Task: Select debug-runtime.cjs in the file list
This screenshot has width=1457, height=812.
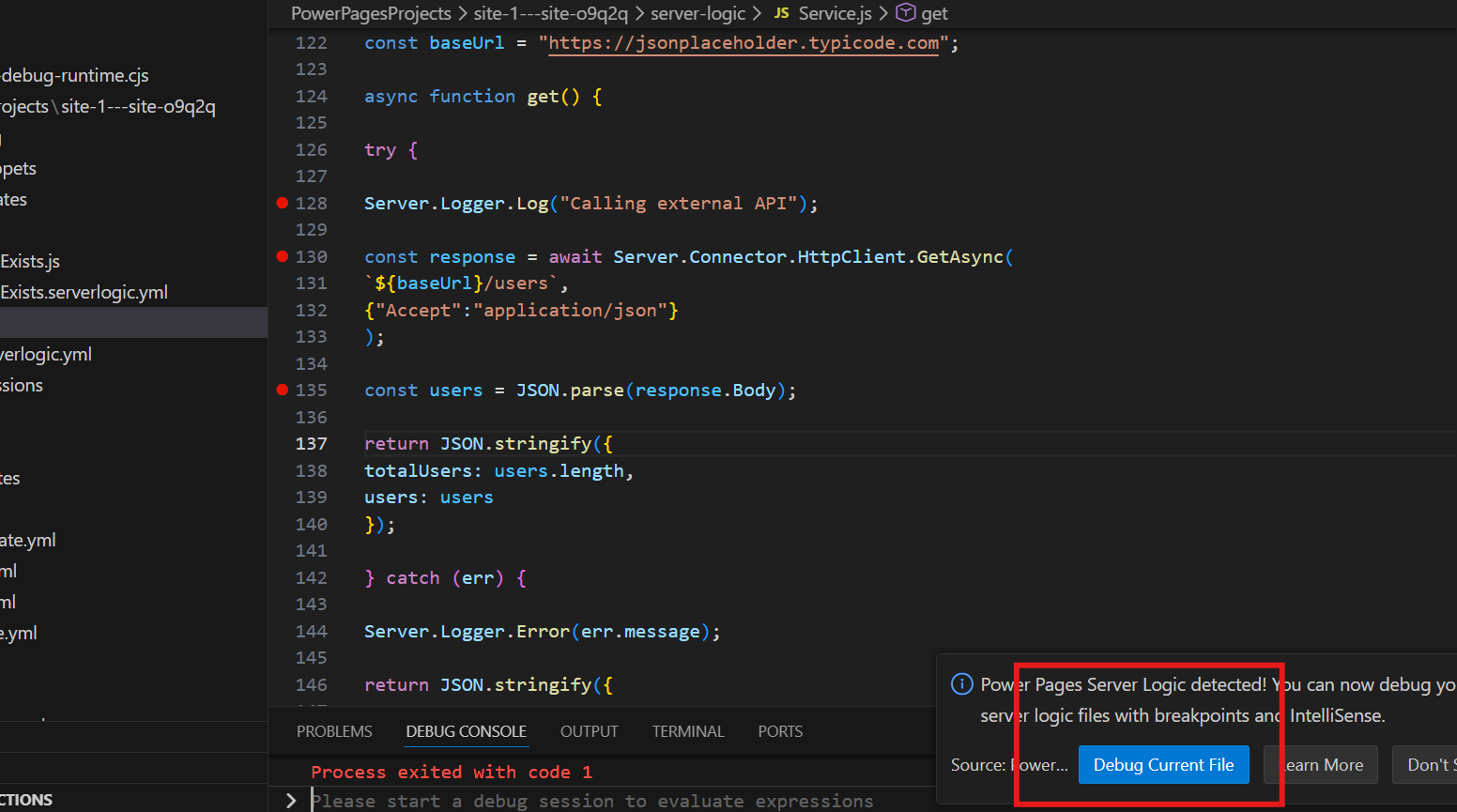Action: [x=75, y=75]
